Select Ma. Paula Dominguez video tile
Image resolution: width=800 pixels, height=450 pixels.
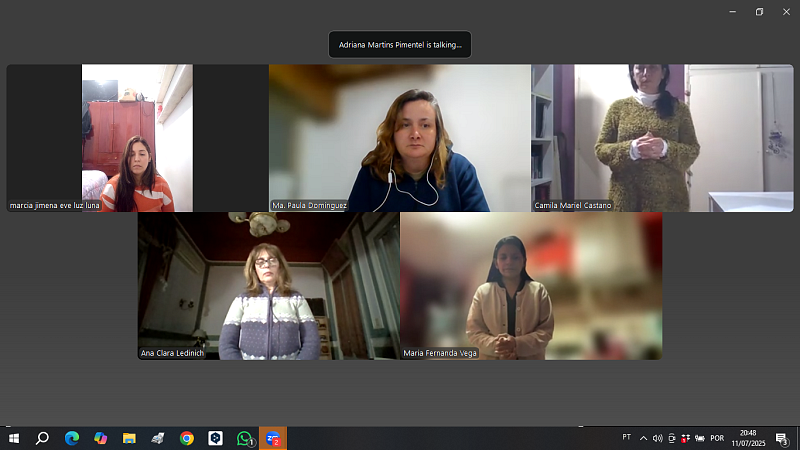click(x=400, y=138)
